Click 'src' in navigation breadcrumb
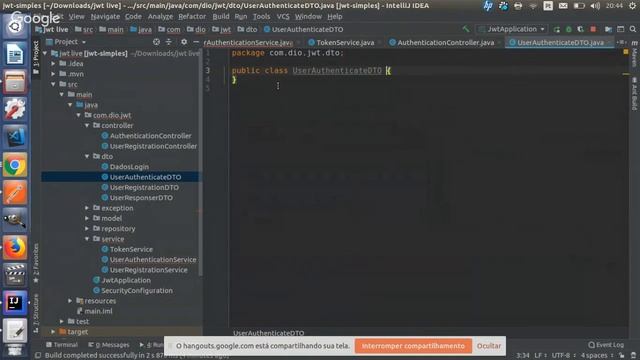This screenshot has width=640, height=360. tap(84, 29)
